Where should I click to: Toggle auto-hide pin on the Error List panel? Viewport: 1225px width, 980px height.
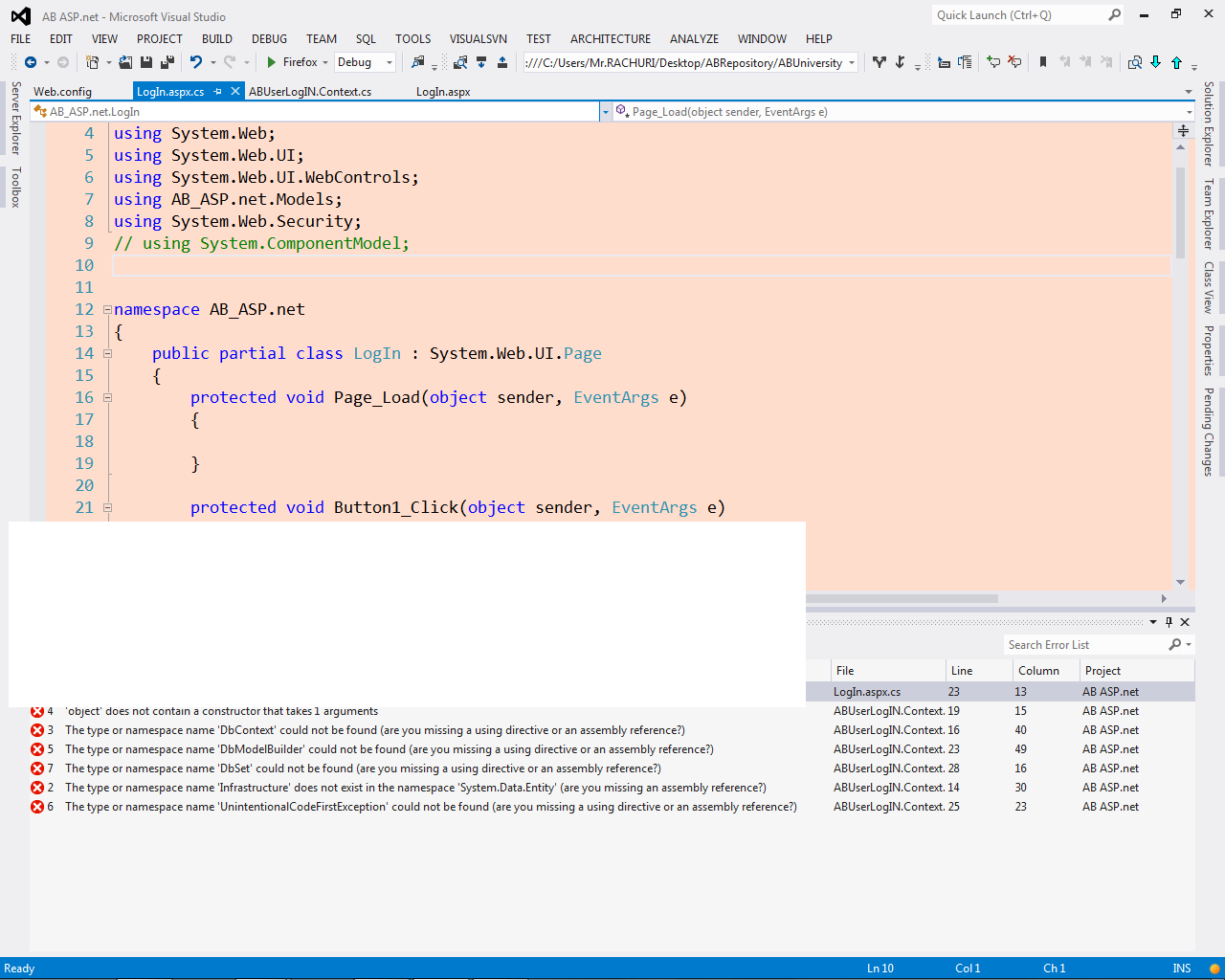pos(1169,621)
